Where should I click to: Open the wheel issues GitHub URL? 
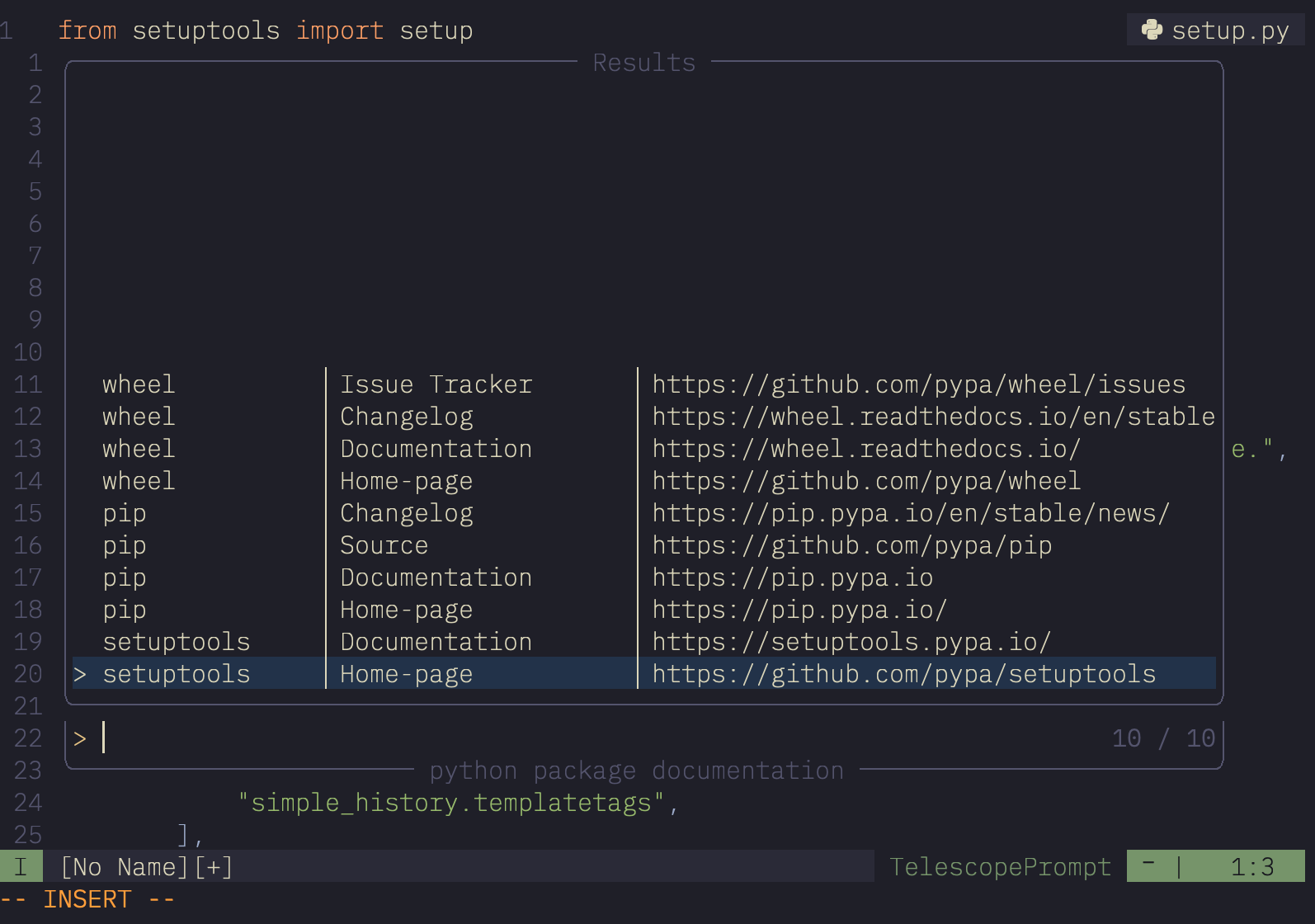pyautogui.click(x=918, y=384)
